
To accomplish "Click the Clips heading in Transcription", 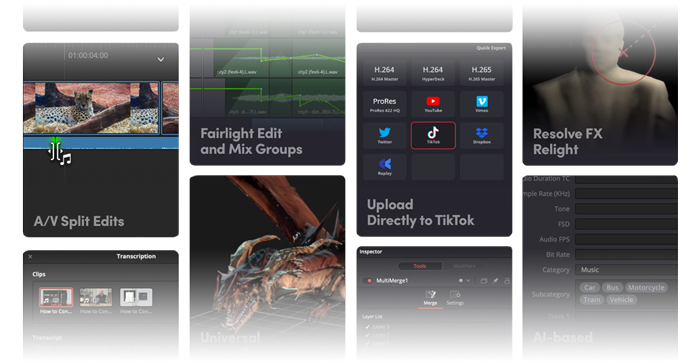I will [x=39, y=274].
